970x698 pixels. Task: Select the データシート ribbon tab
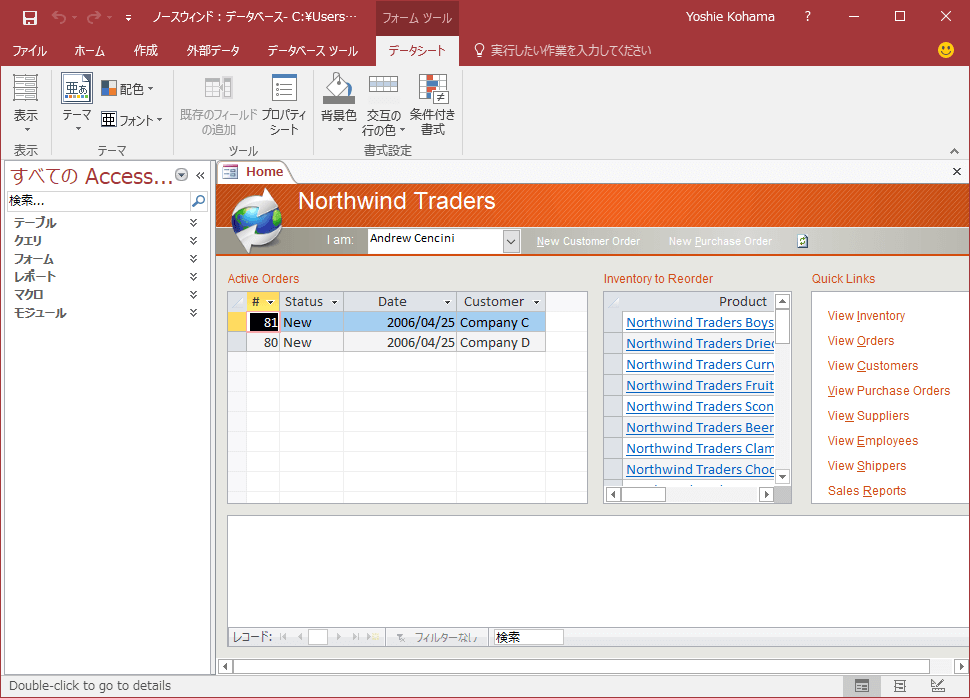click(417, 51)
